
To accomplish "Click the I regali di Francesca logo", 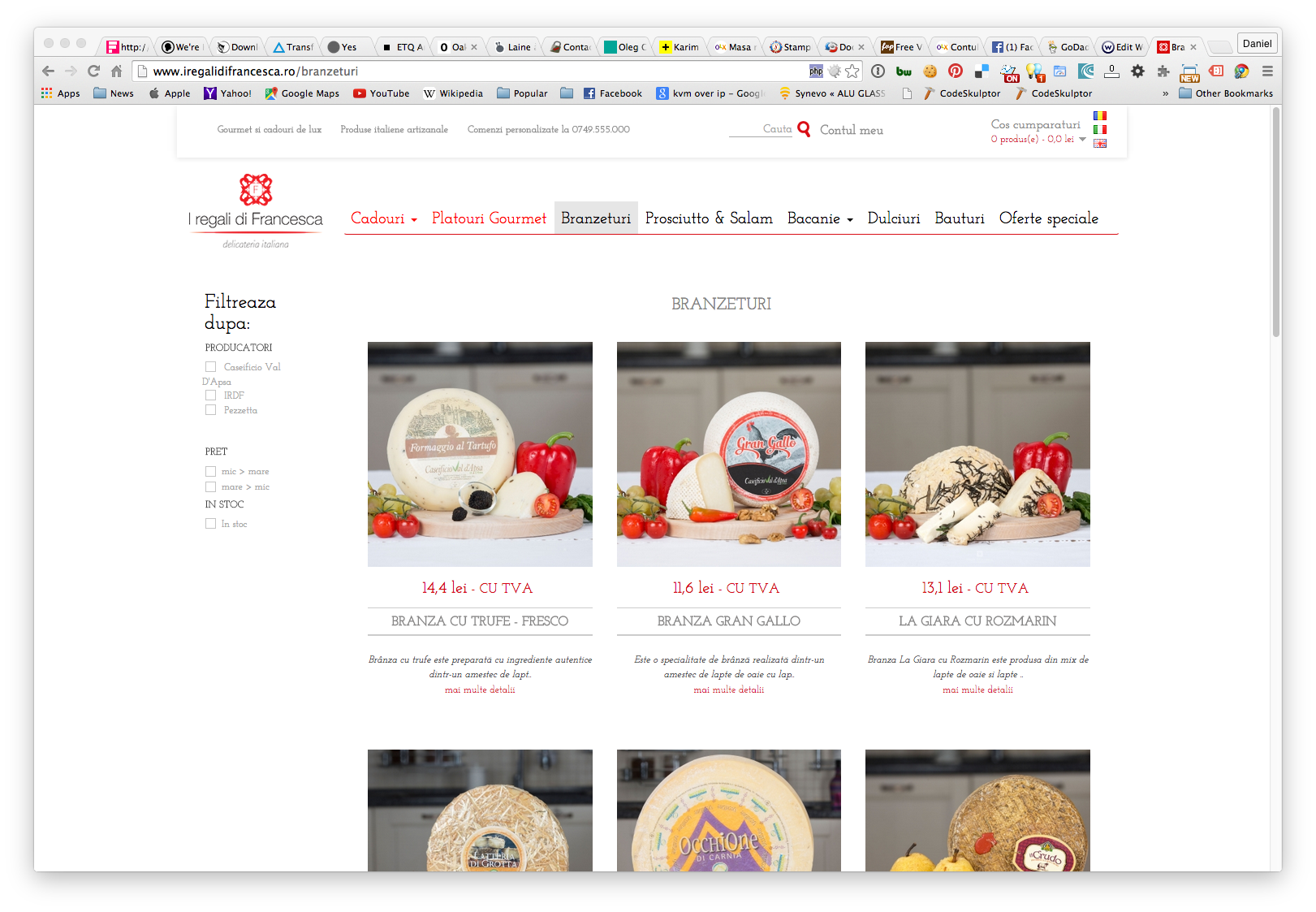I will (x=256, y=210).
